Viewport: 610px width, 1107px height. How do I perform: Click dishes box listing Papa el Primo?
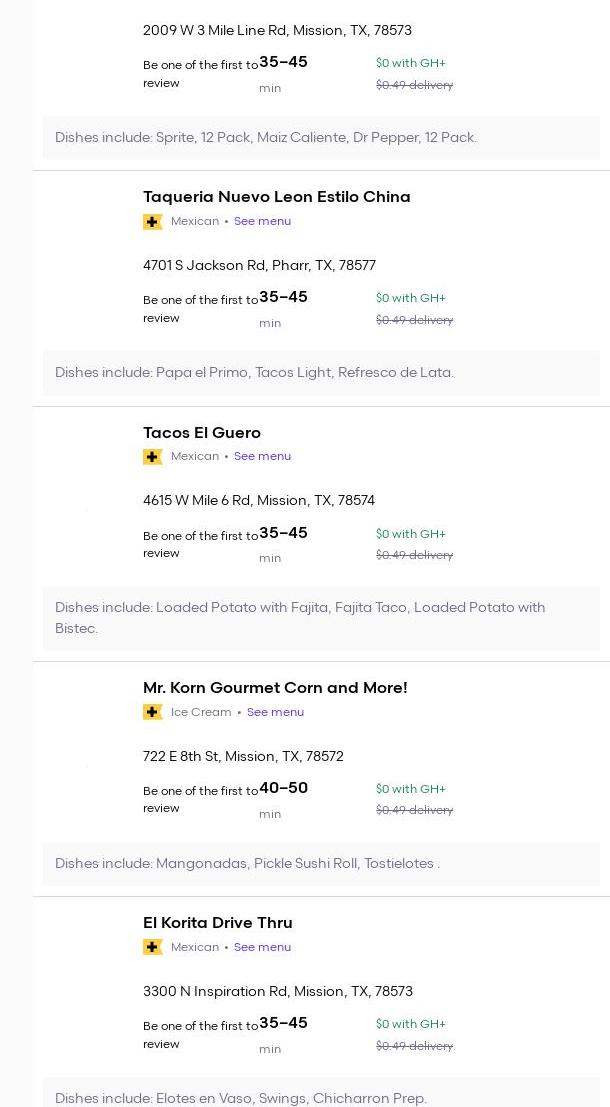[x=321, y=373]
